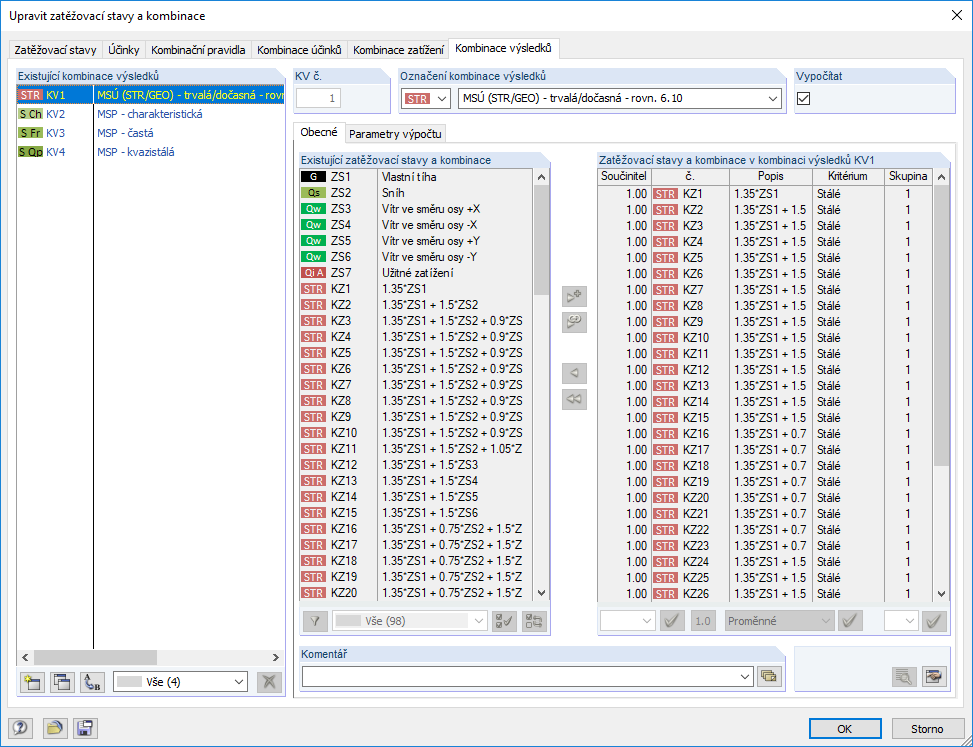973x747 pixels.
Task: Open the Kombinace účinků tab
Action: coord(299,50)
